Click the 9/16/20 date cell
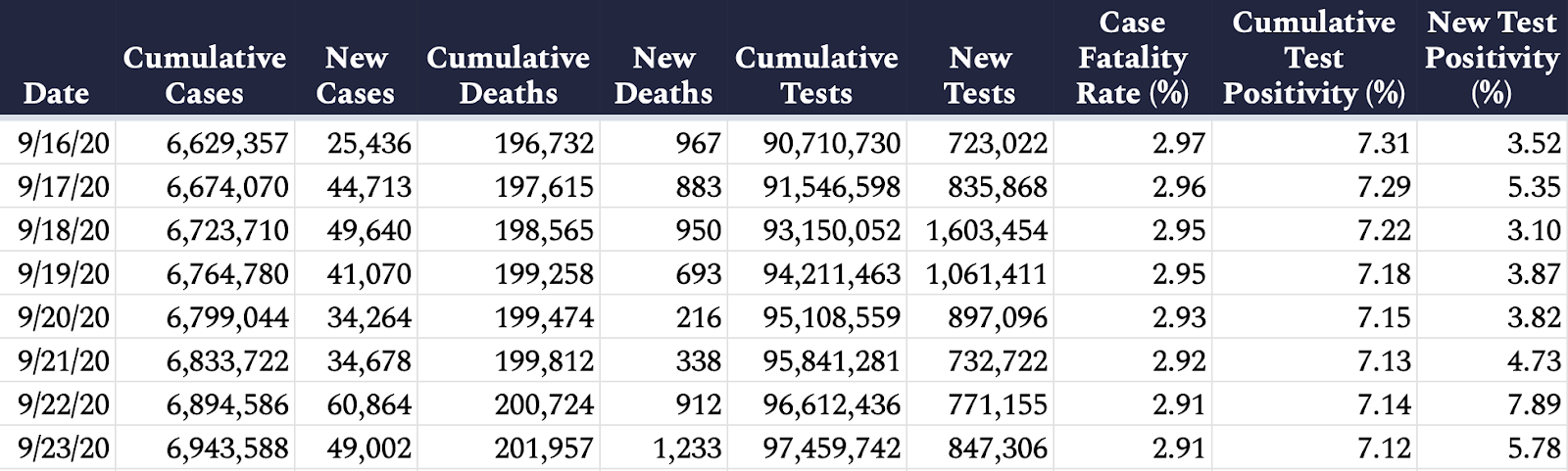 tap(64, 144)
